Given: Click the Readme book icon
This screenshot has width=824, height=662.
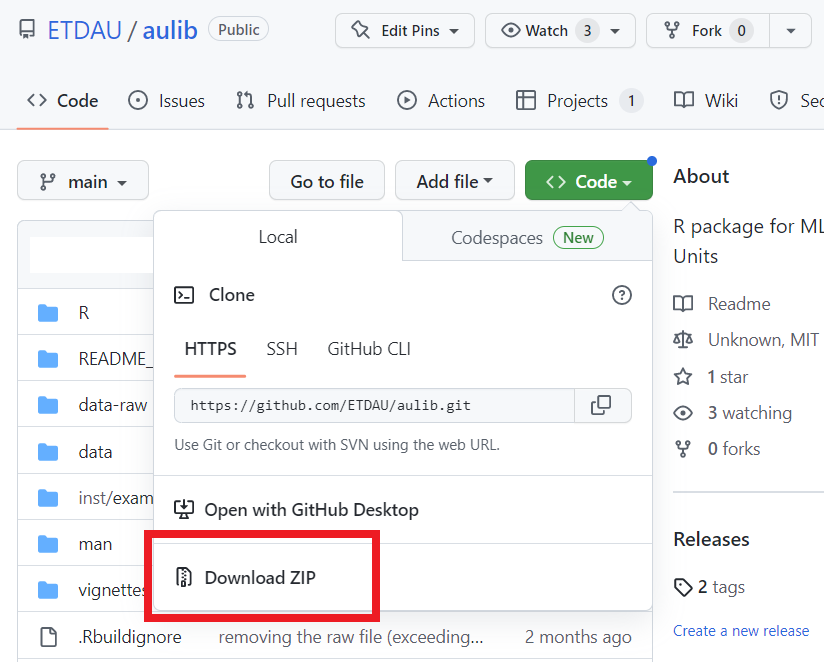Looking at the screenshot, I should 683,304.
